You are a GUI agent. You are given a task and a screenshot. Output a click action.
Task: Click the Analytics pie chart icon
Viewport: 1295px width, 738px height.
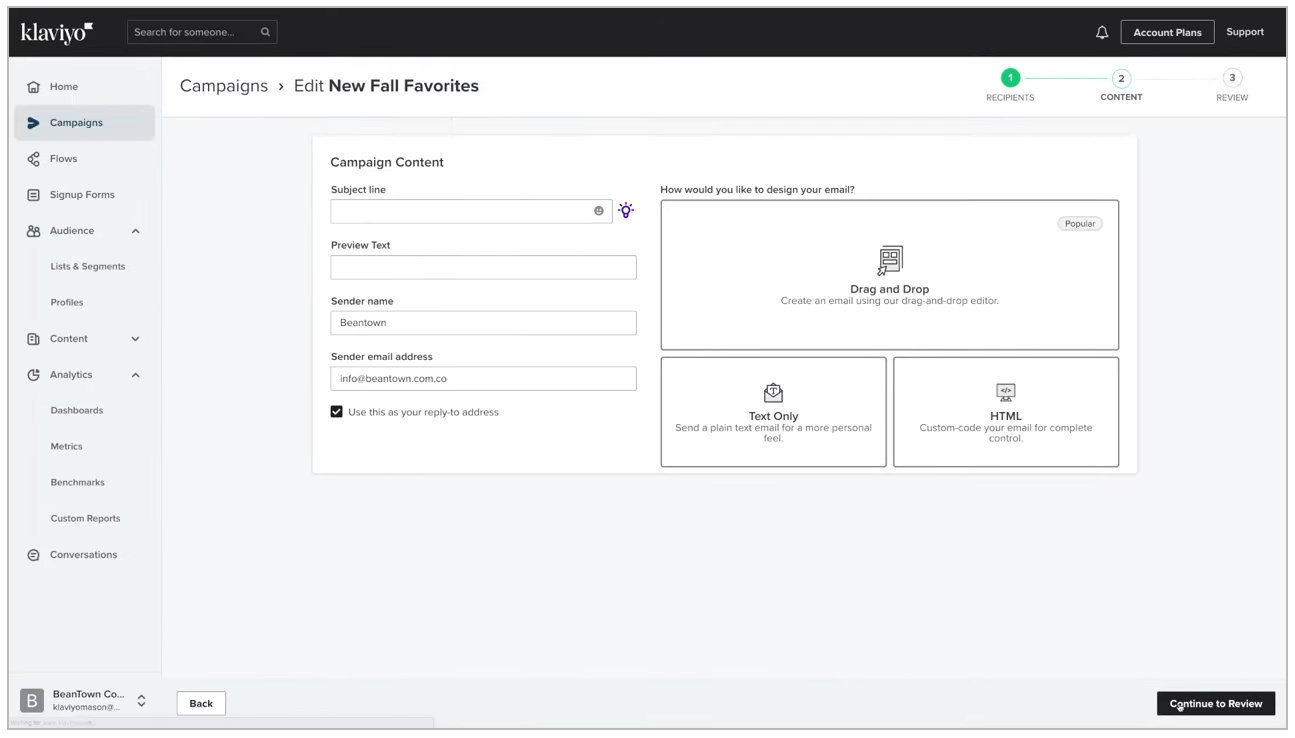[x=33, y=375]
